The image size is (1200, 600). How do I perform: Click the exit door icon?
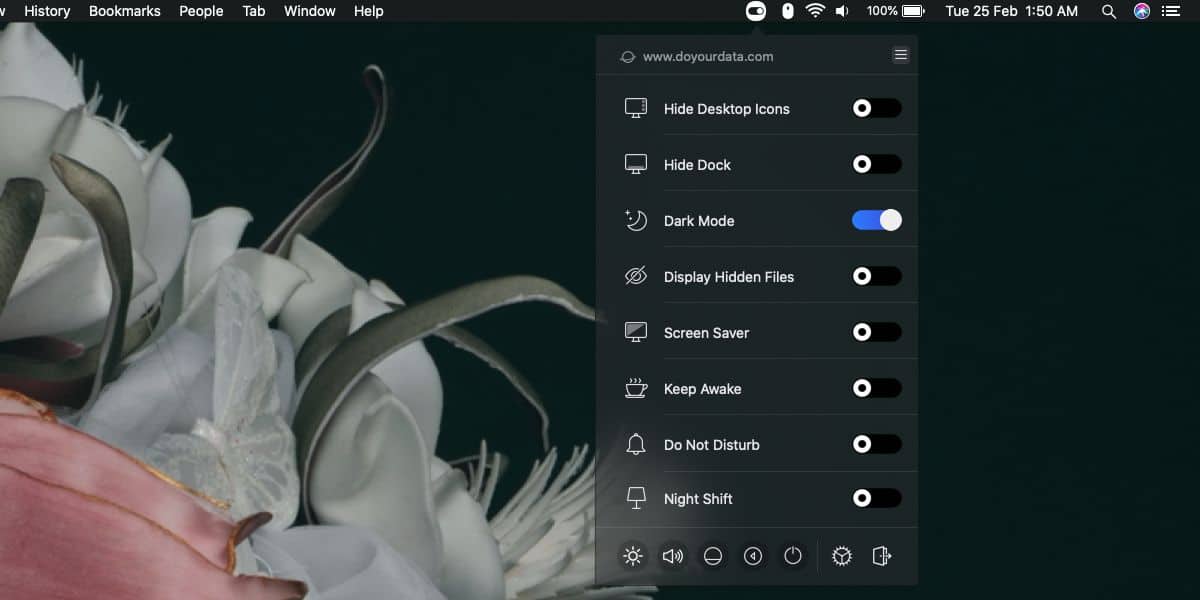coord(882,556)
